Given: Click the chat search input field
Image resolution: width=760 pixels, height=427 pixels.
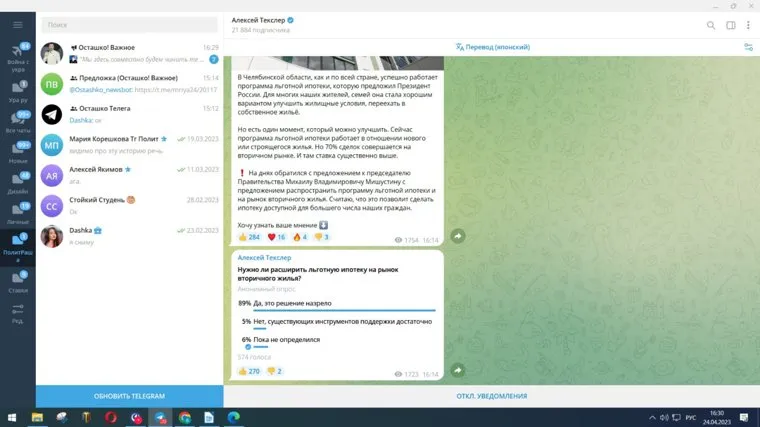Looking at the screenshot, I should [130, 23].
